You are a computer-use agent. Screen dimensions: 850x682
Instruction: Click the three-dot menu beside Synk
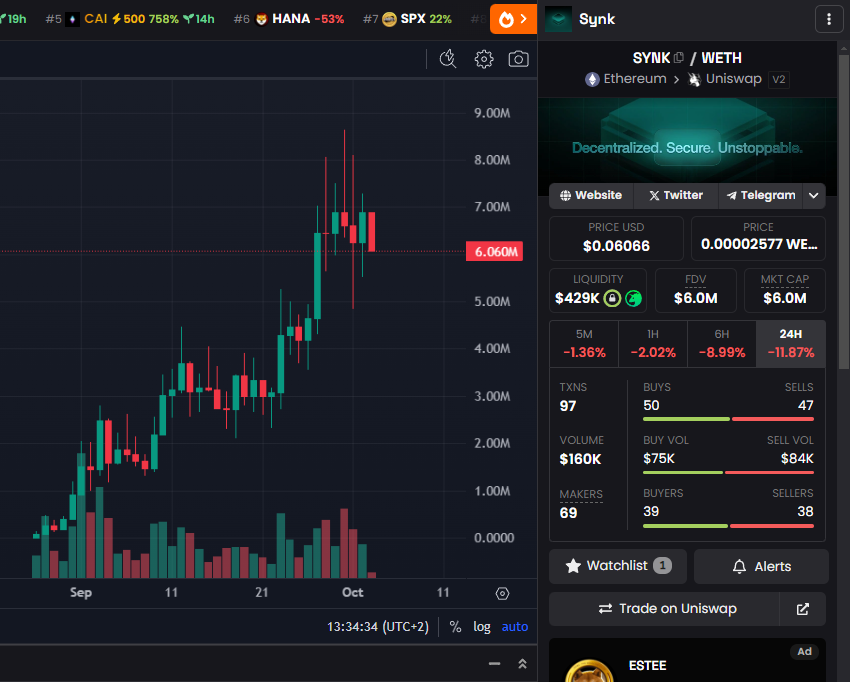click(x=829, y=19)
